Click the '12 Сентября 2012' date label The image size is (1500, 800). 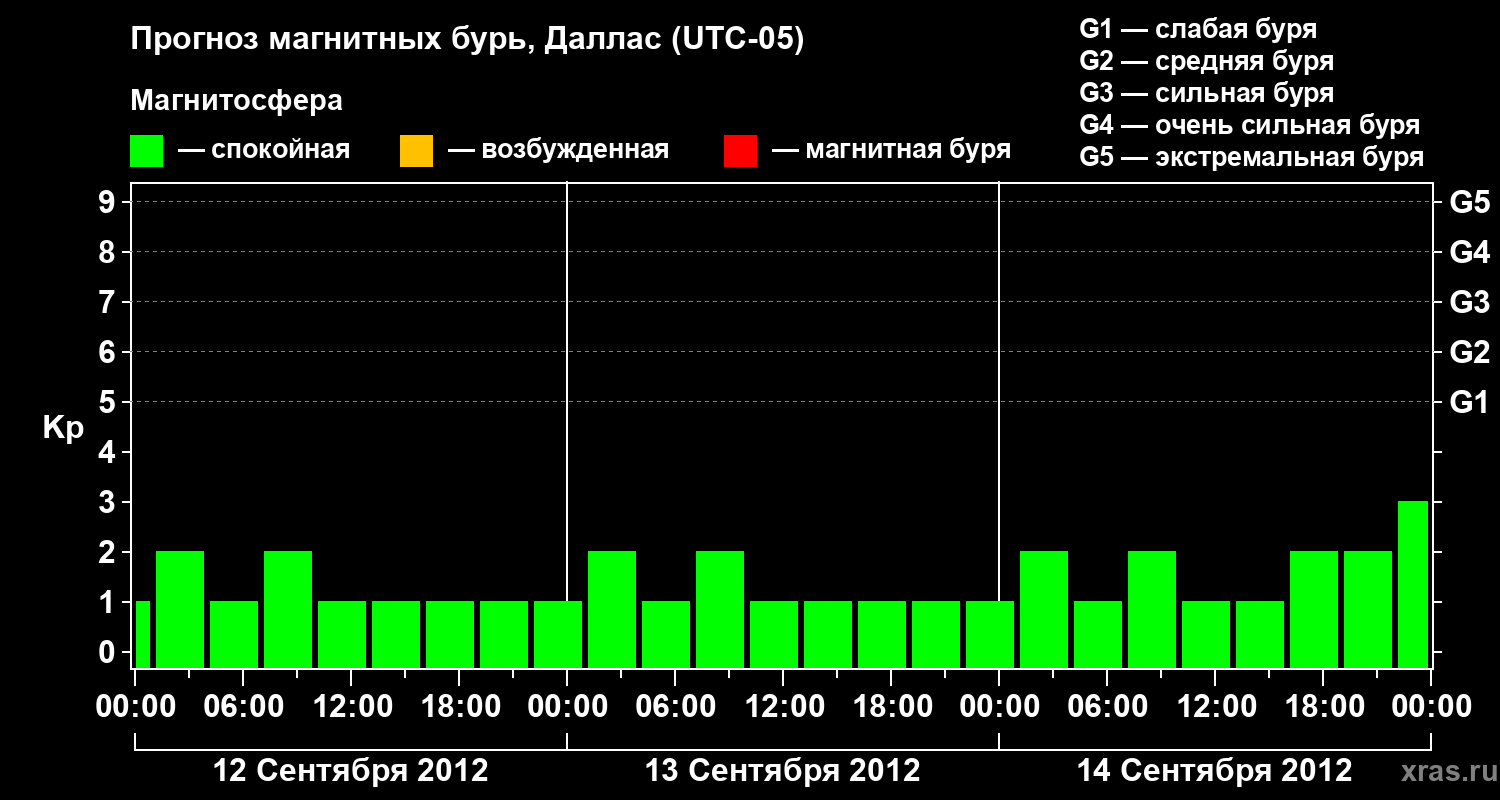[x=351, y=771]
